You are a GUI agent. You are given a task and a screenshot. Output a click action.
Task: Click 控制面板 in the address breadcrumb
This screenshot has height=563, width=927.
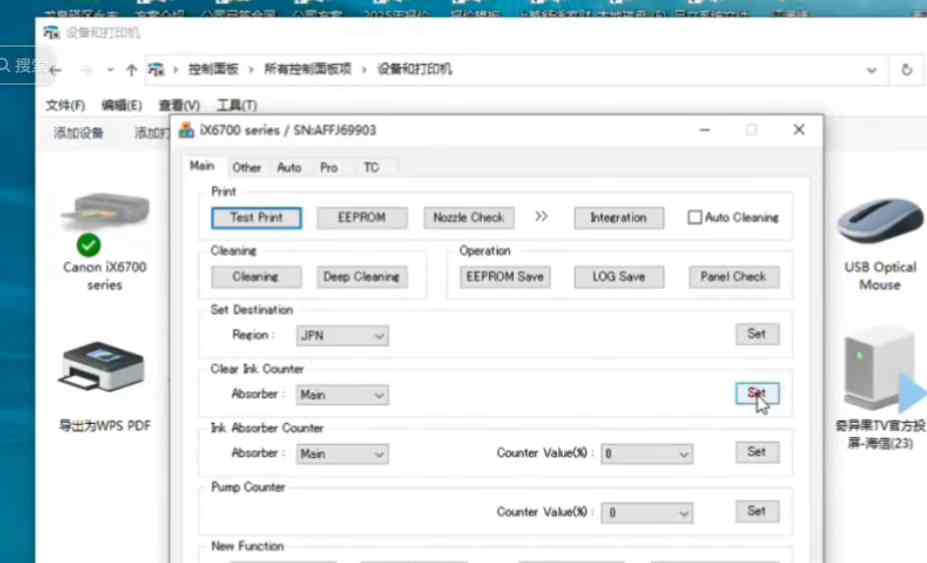tap(213, 69)
